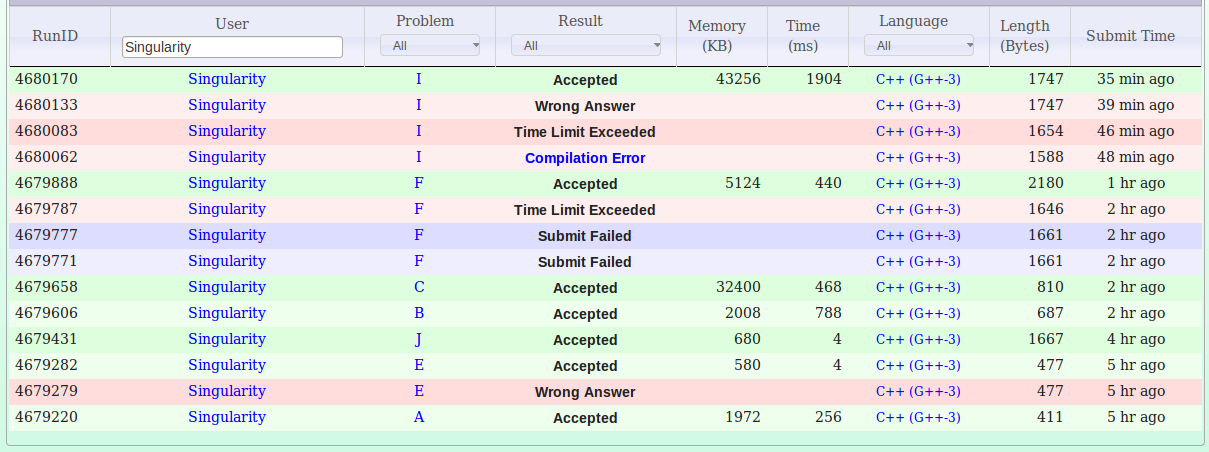Screen dimensions: 1209x452
Task: Click problem C link for run 4679658
Action: click(419, 287)
